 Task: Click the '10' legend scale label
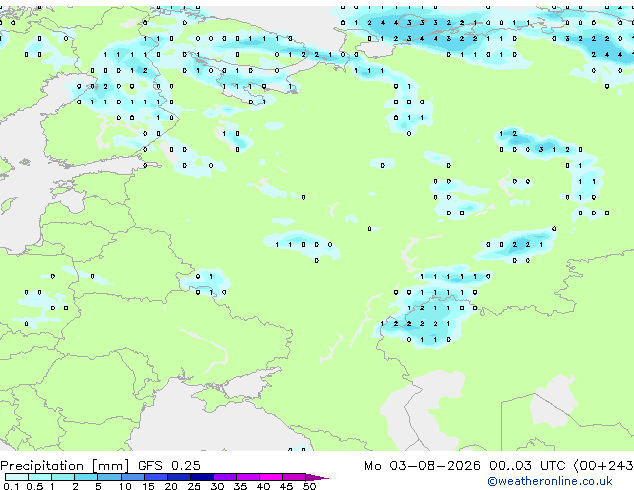pos(125,486)
